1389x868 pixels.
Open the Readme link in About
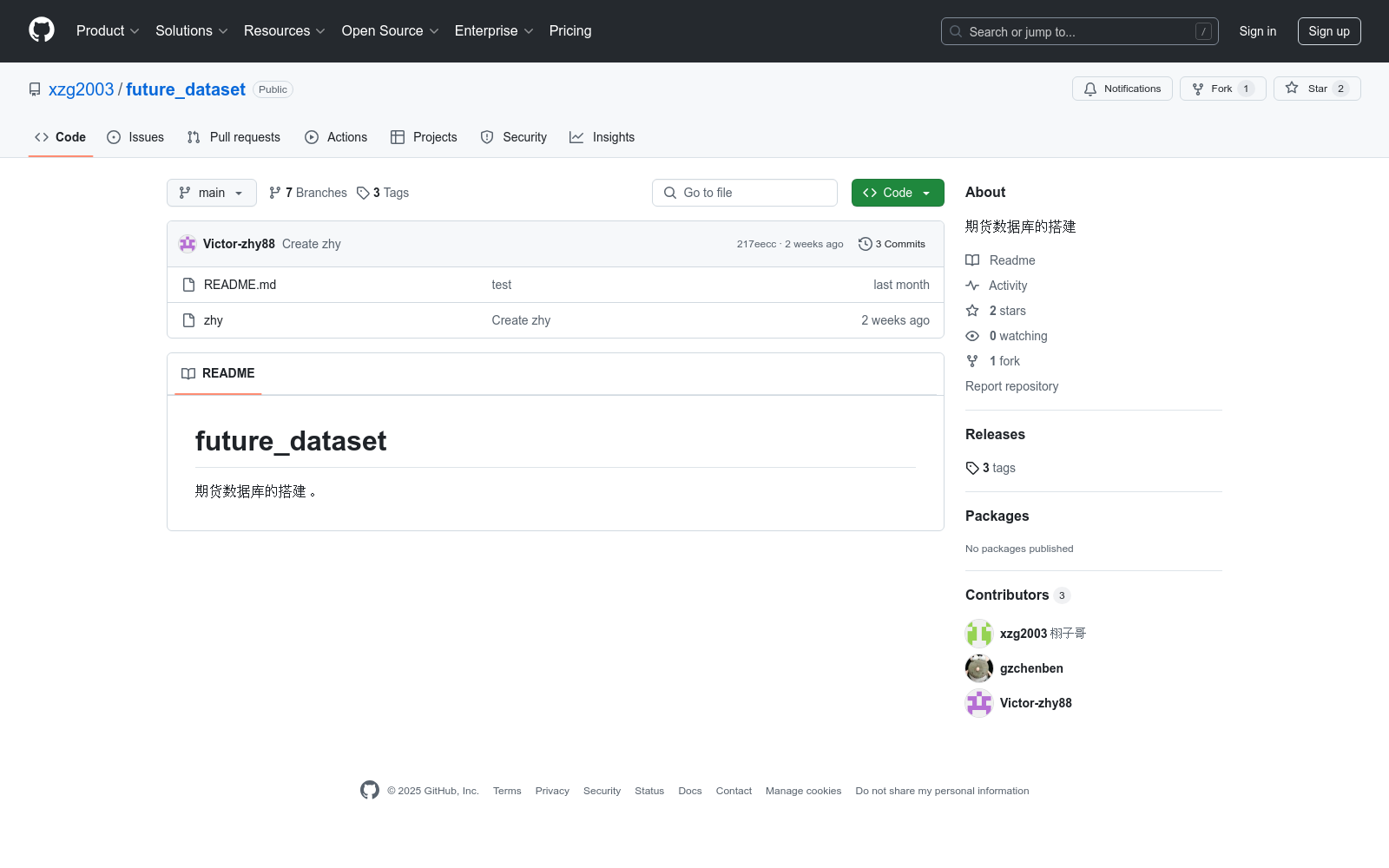1000,260
